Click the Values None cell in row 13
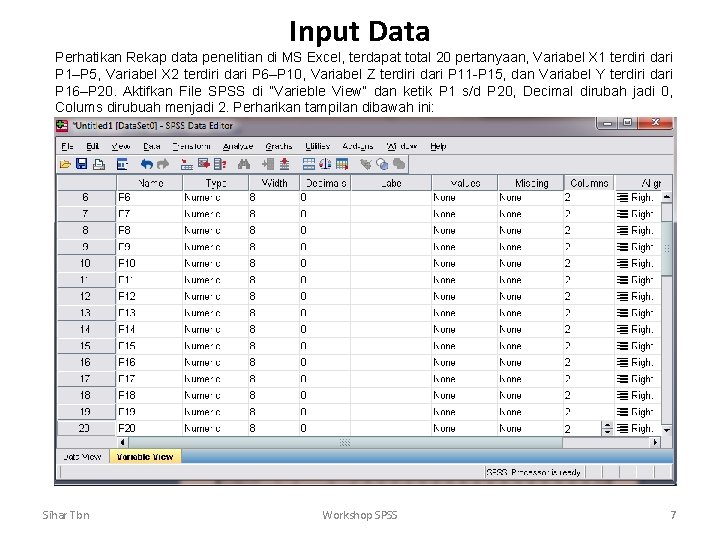720x540 pixels. pyautogui.click(x=465, y=313)
